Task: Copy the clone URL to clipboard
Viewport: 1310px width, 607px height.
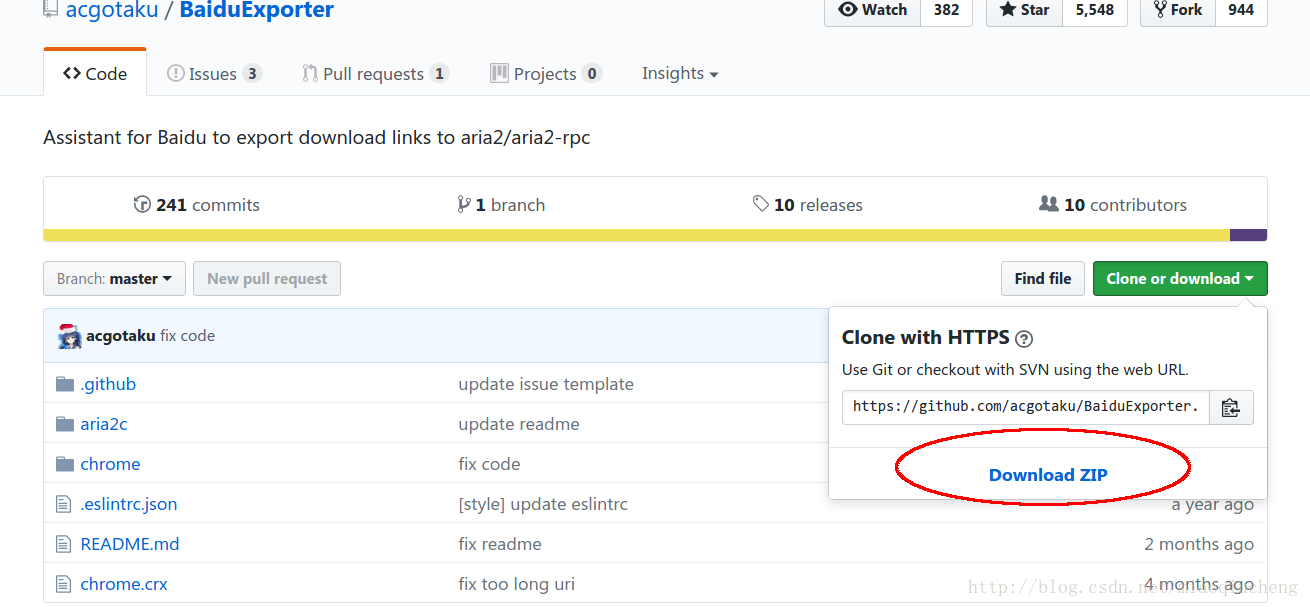Action: pos(1230,407)
